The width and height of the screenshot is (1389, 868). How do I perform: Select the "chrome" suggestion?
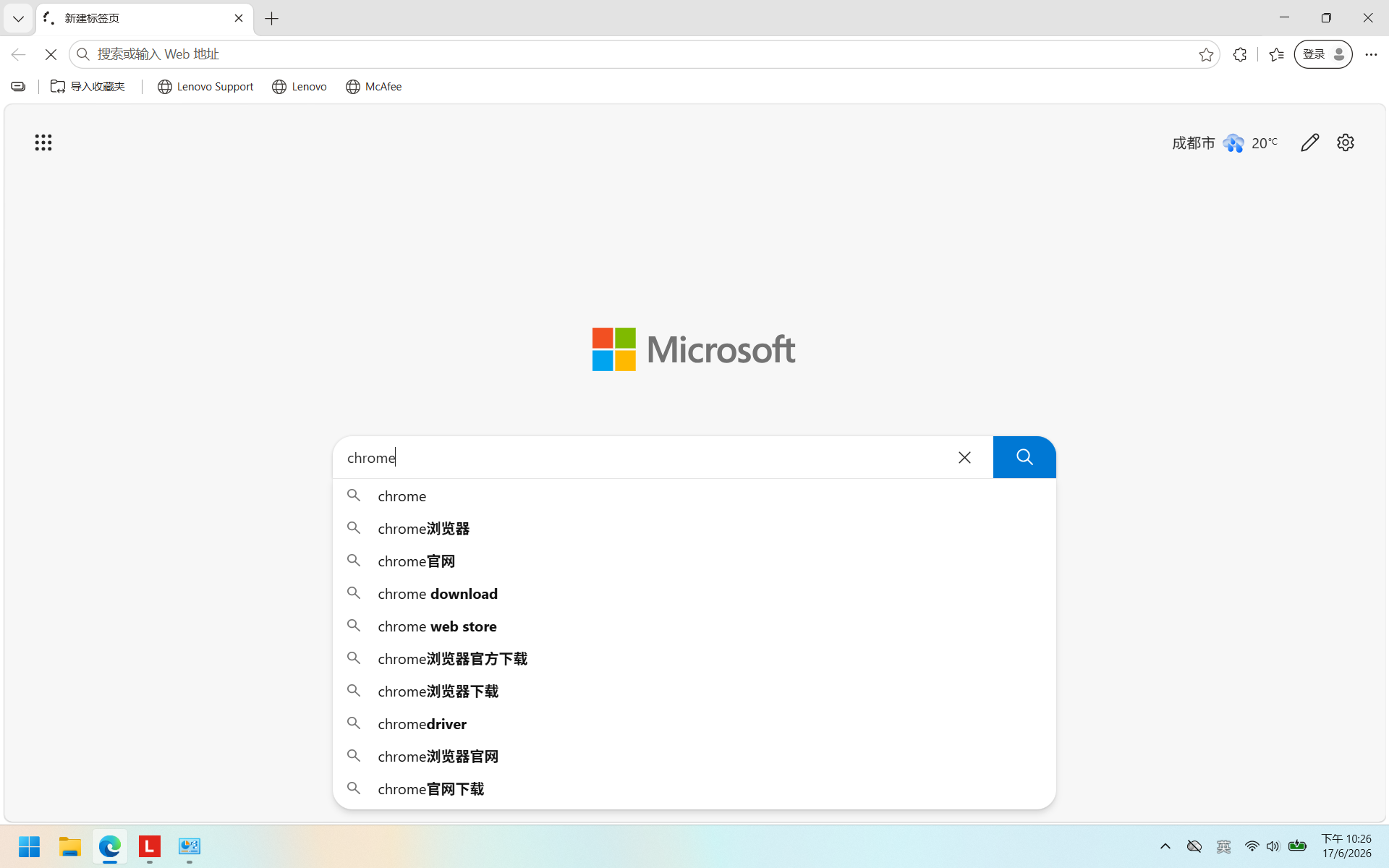coord(694,496)
